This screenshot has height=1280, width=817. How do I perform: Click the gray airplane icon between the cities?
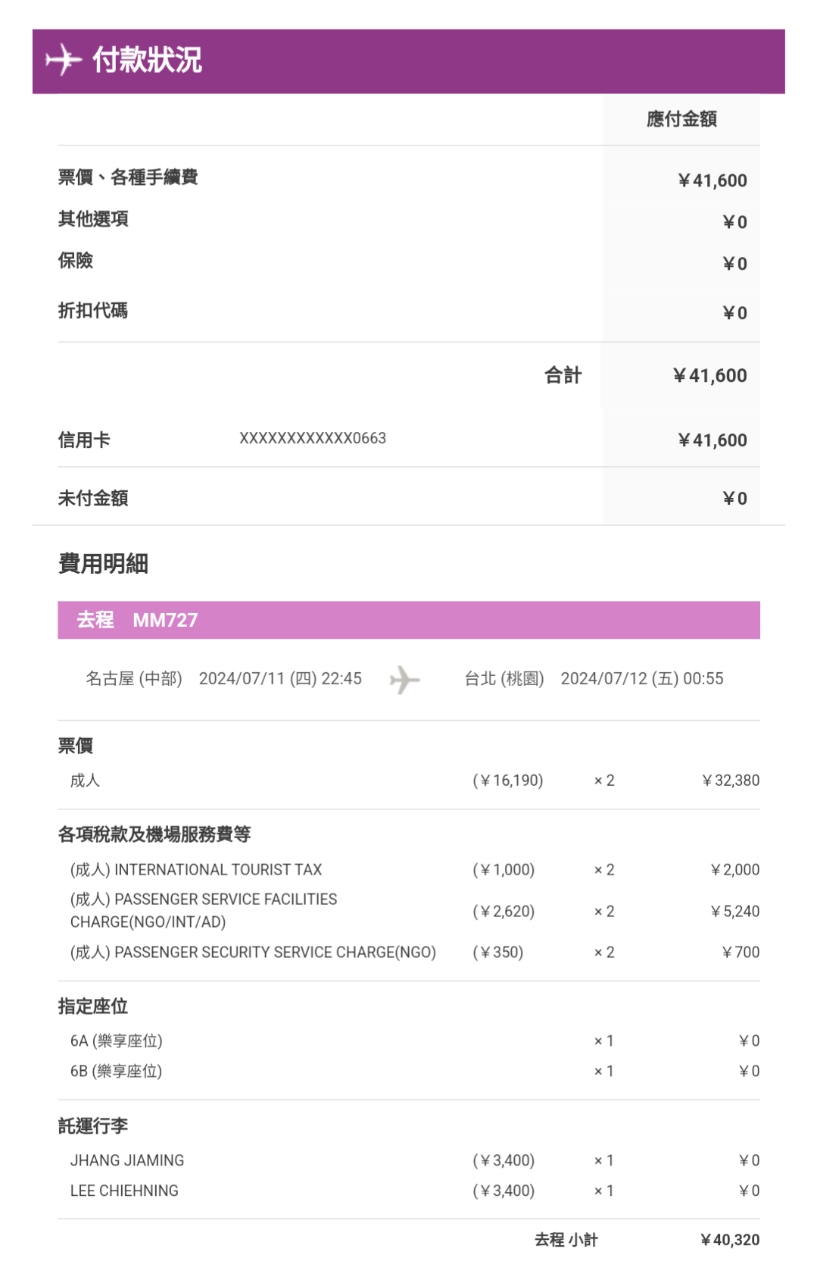click(404, 680)
